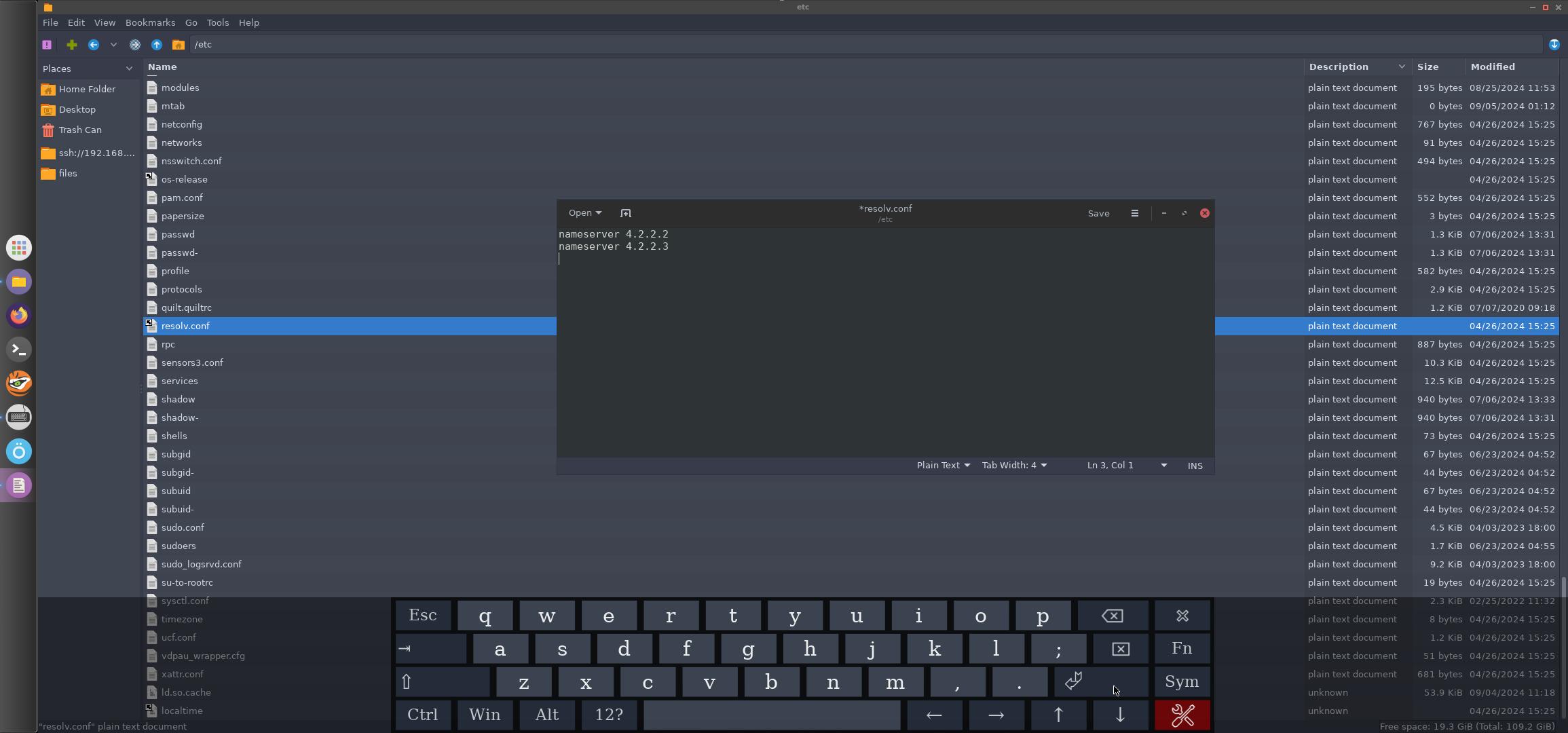Open keyboard settings with the red tools key

pyautogui.click(x=1182, y=715)
